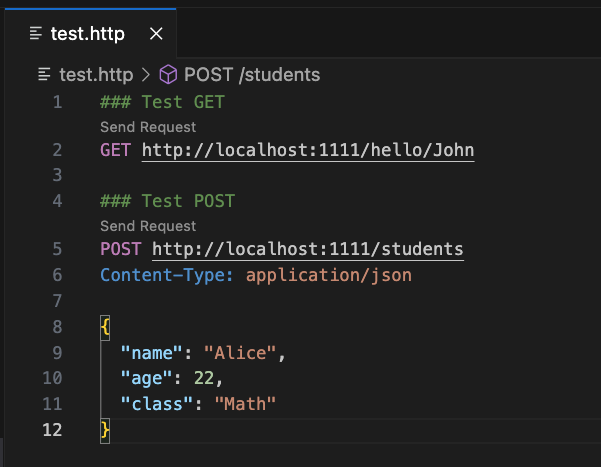
Task: Click the breadcrumb file icon beside test.http
Action: coord(44,74)
